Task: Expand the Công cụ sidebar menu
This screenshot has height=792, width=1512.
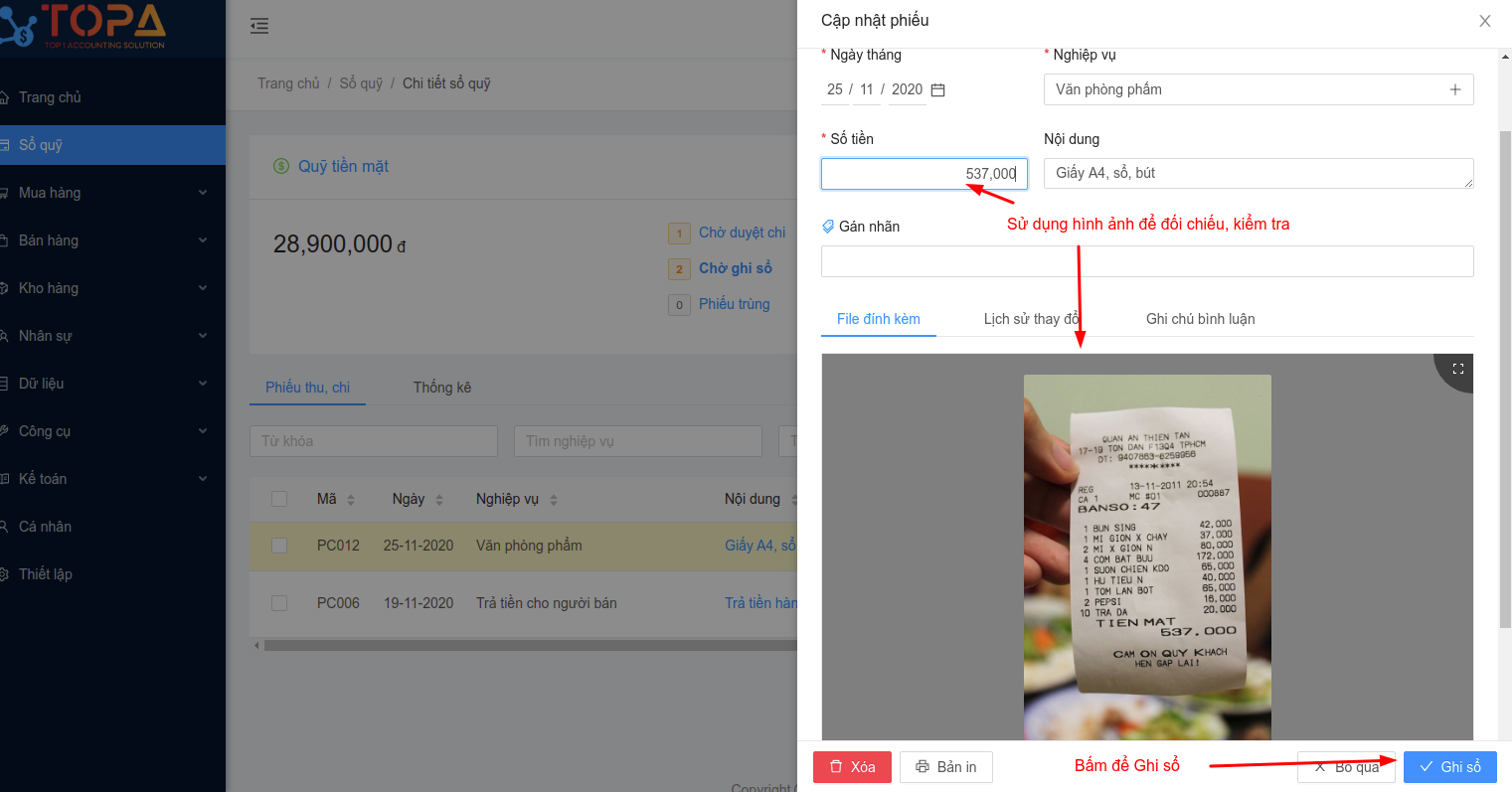Action: pos(112,431)
